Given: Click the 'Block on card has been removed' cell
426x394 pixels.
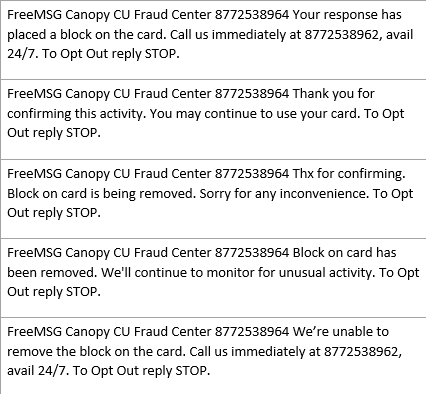Looking at the screenshot, I should (x=213, y=278).
